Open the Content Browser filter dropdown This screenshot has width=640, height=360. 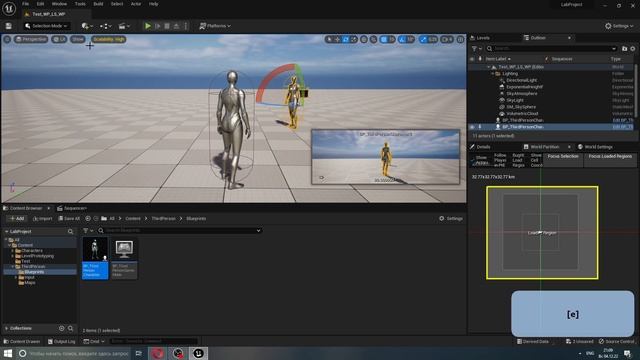pos(88,231)
